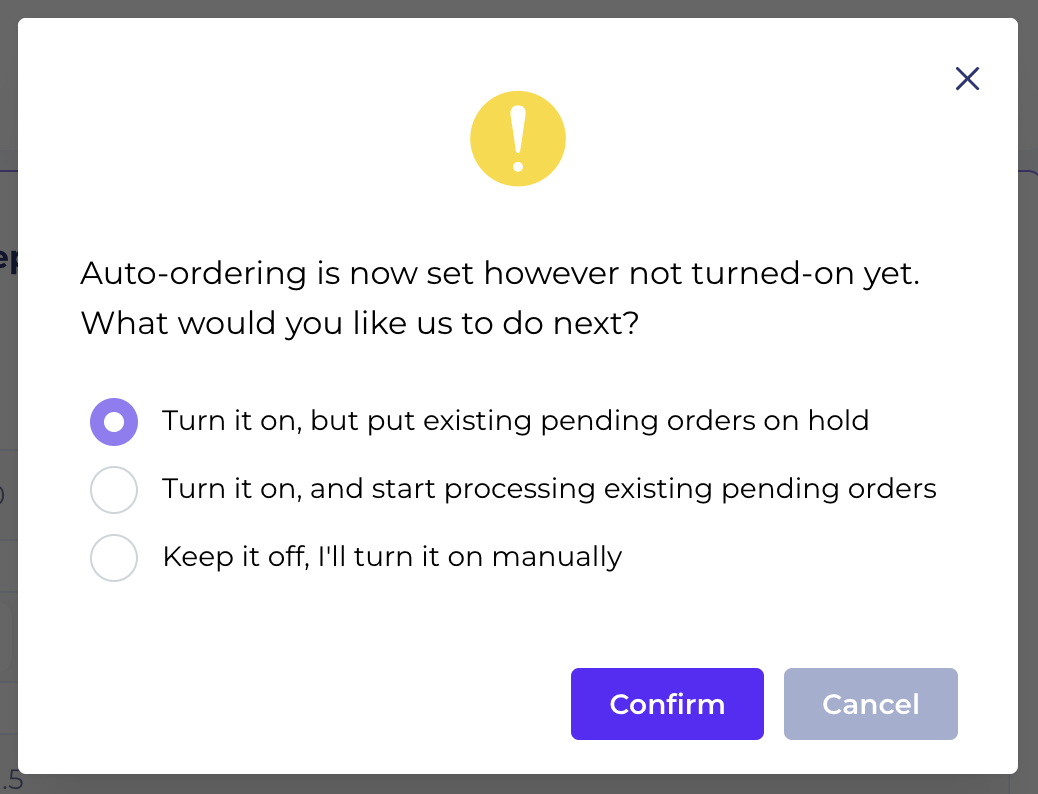This screenshot has height=794, width=1038.
Task: Click the dimmed backdrop above the dialog
Action: (519, 8)
